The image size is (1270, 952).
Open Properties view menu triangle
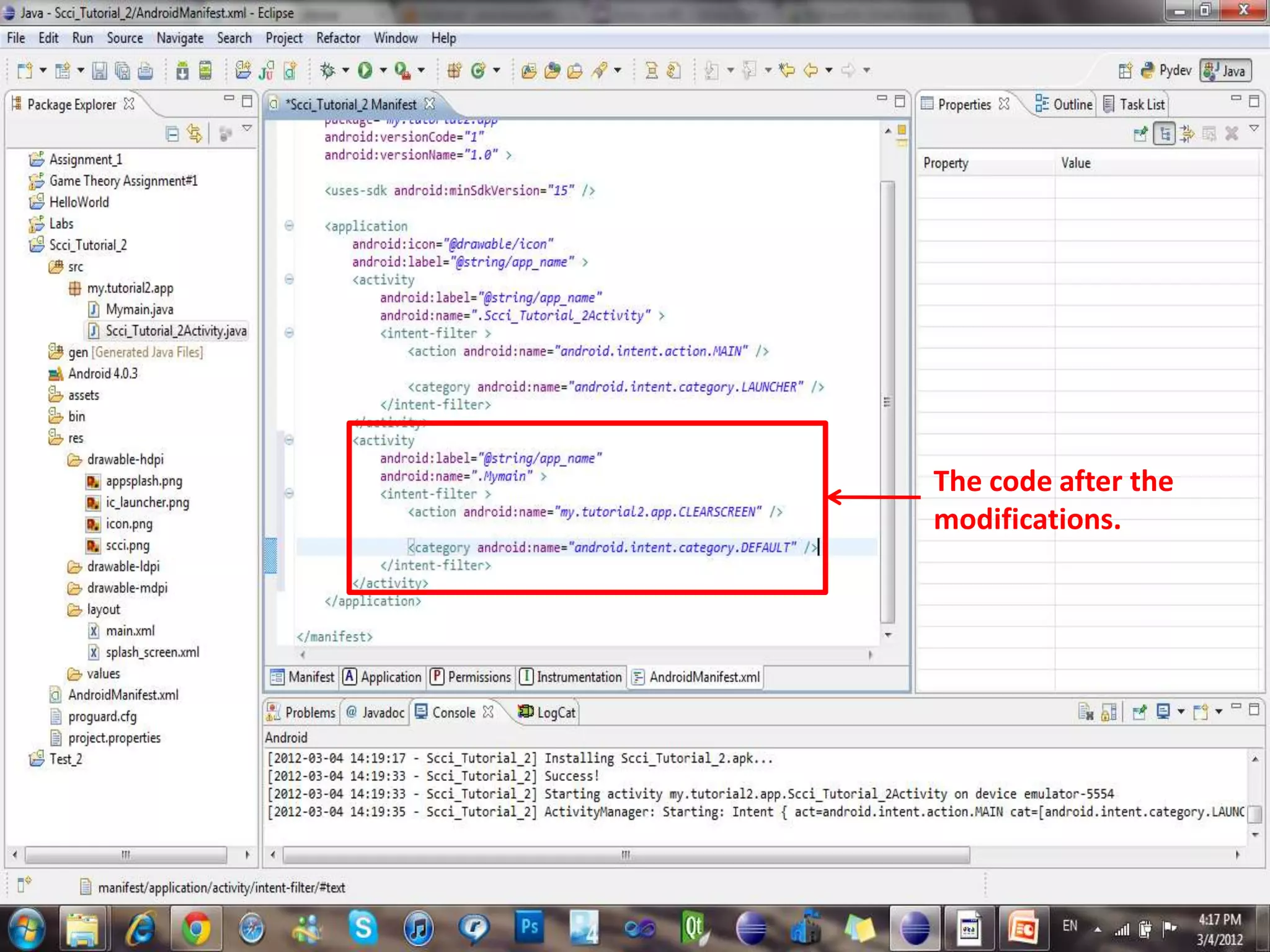[1254, 128]
